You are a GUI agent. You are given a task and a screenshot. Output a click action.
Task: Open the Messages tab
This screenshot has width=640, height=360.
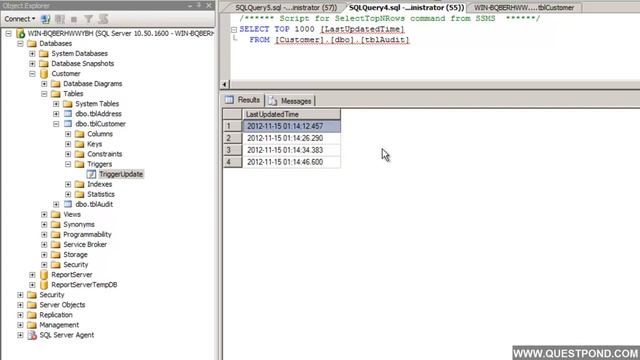(290, 101)
